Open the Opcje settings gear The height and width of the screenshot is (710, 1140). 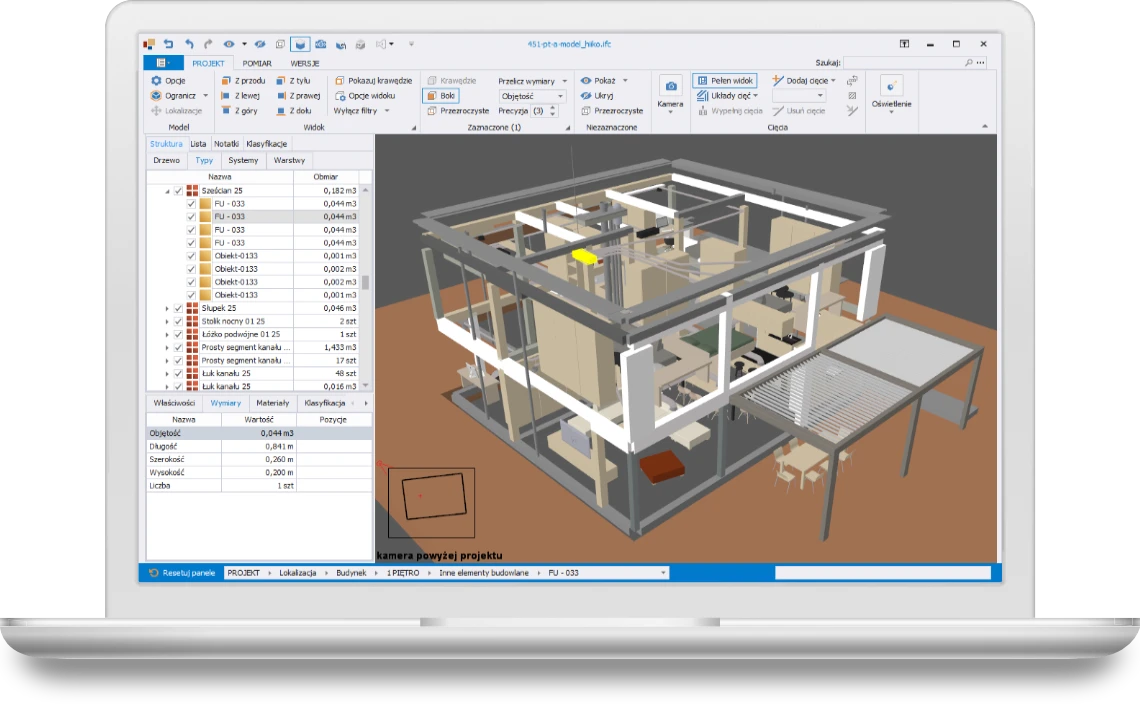pos(156,81)
